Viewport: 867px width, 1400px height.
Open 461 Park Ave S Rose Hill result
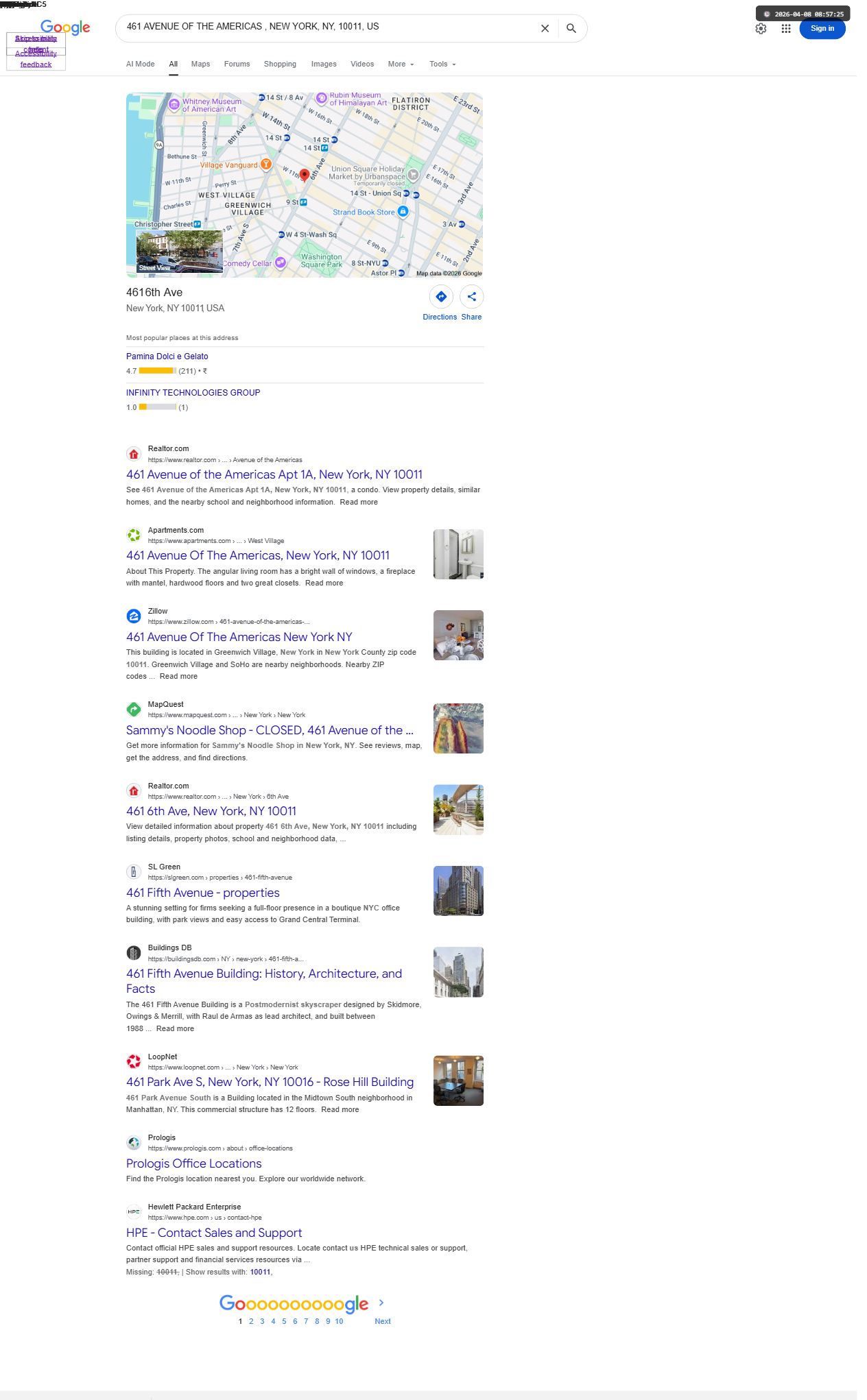(x=270, y=1082)
